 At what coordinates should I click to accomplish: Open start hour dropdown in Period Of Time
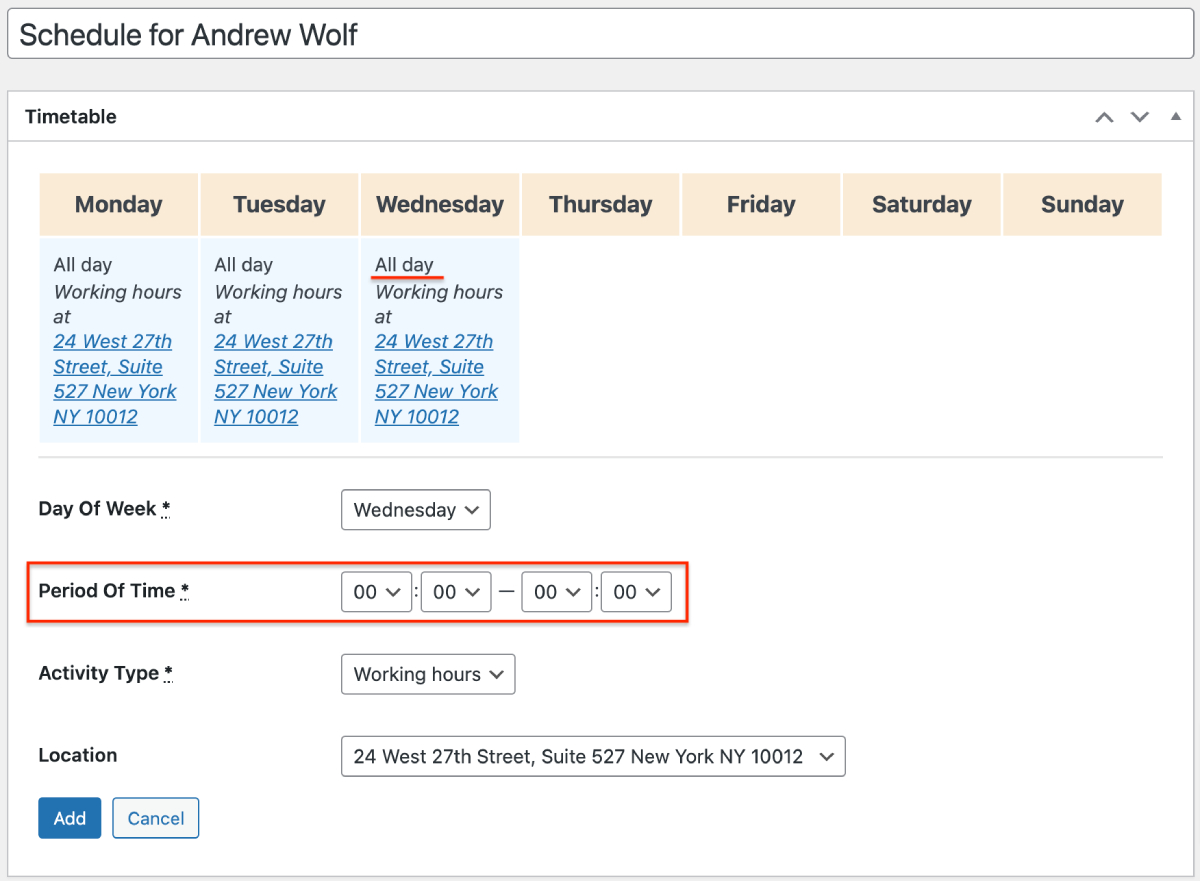[x=376, y=592]
